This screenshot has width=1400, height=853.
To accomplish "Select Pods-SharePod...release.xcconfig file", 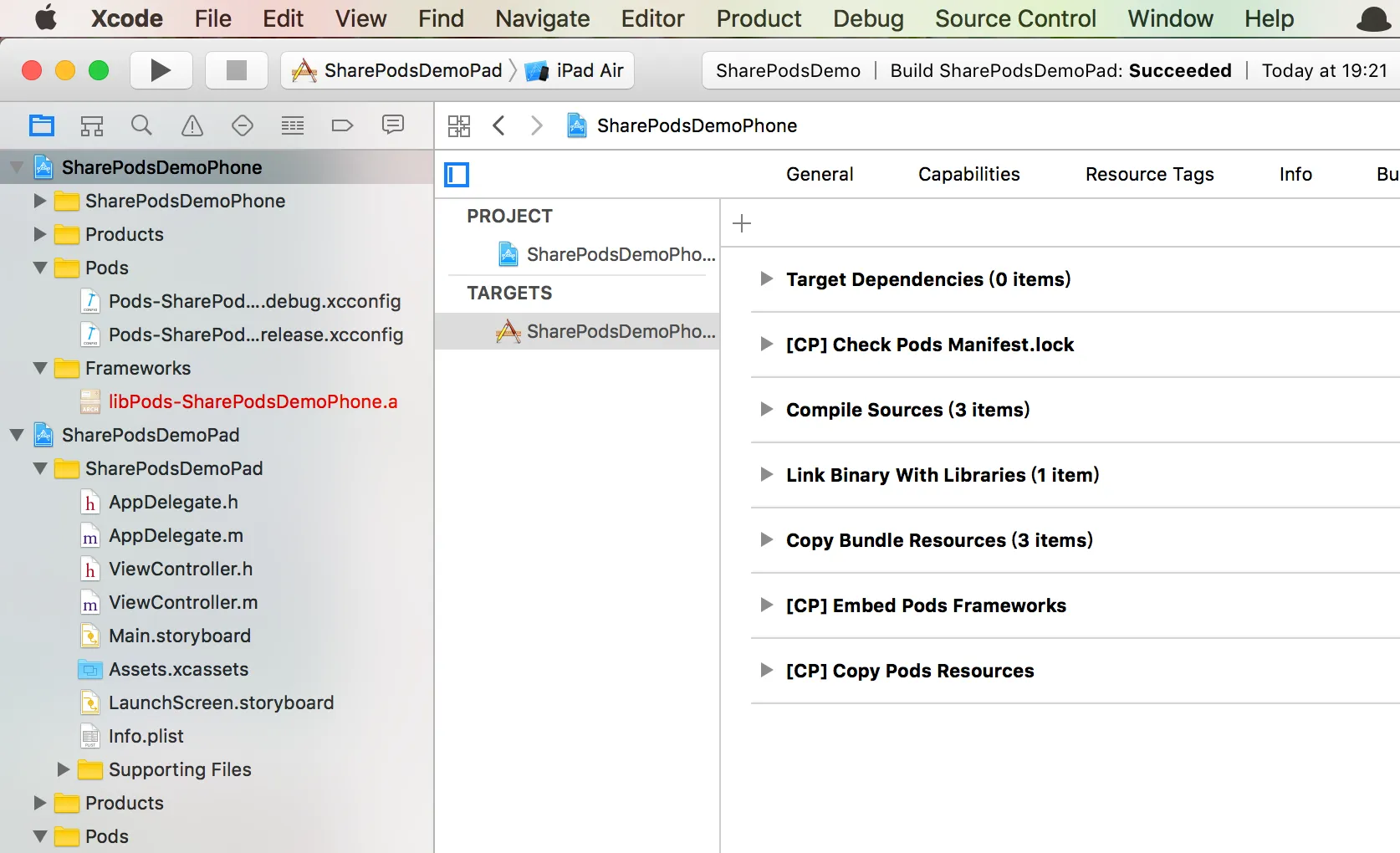I will [256, 335].
